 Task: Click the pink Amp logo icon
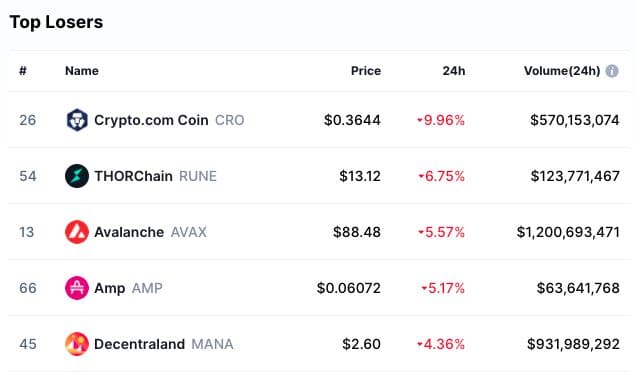pos(77,288)
